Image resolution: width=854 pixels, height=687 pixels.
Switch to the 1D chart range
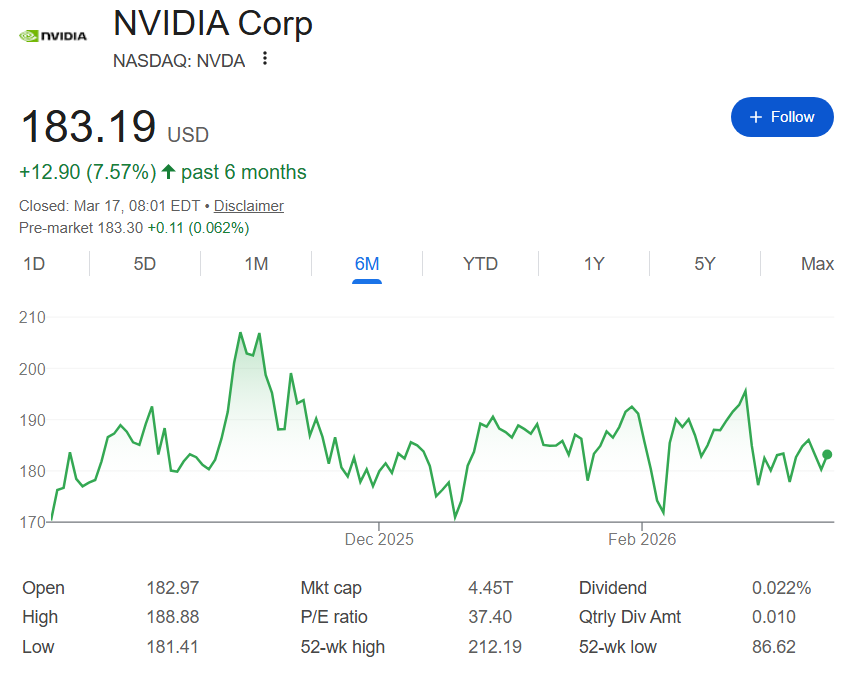[x=34, y=264]
